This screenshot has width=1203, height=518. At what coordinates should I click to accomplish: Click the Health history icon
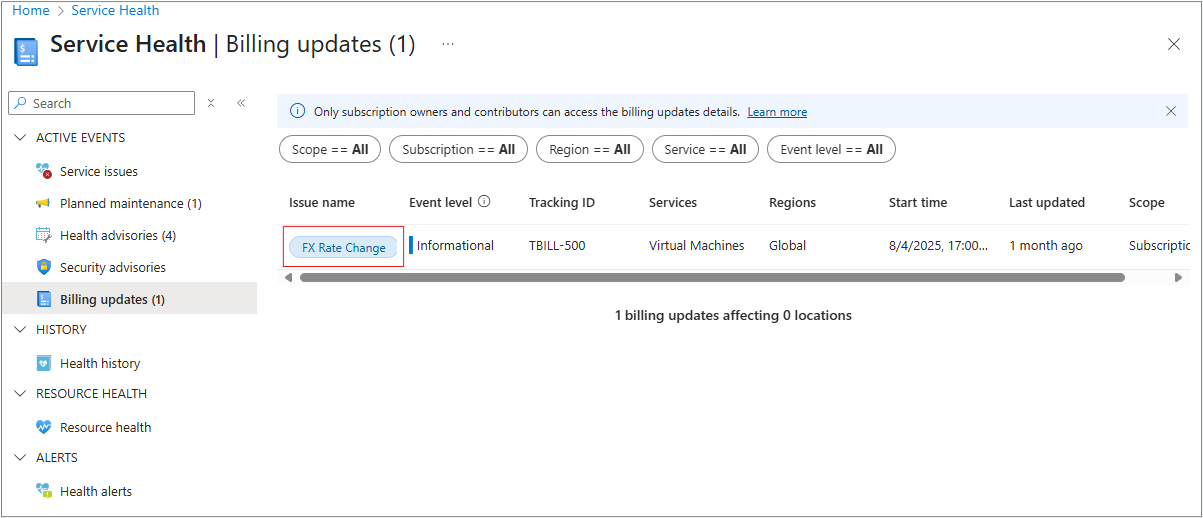coord(43,364)
